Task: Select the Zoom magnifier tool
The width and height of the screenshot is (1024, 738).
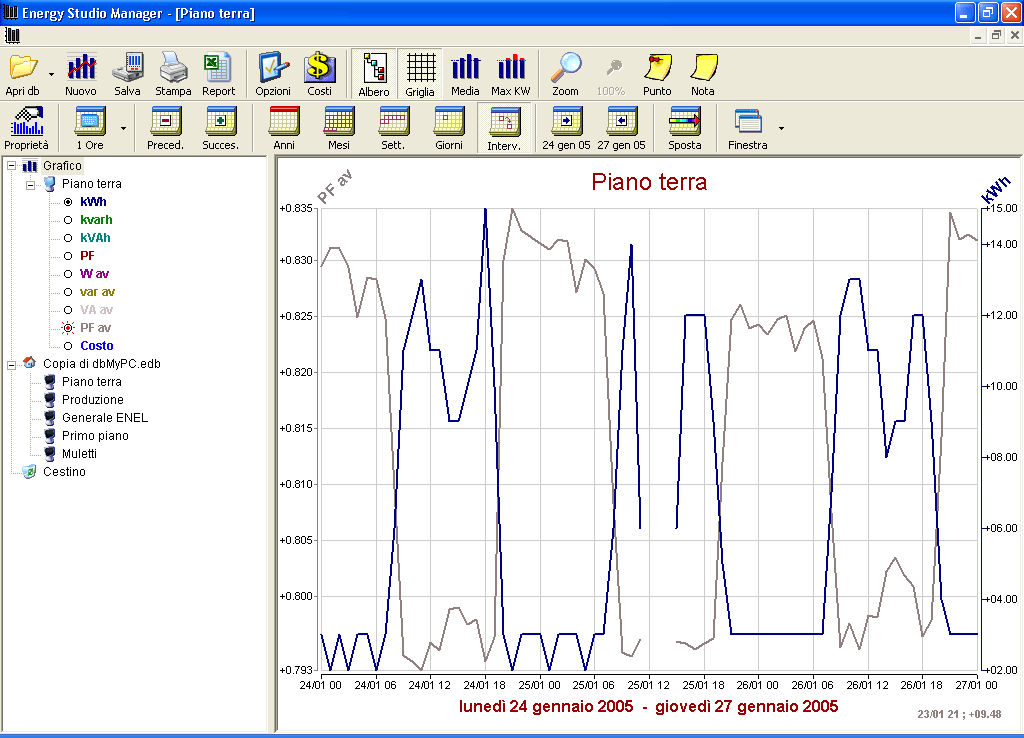Action: (x=565, y=74)
